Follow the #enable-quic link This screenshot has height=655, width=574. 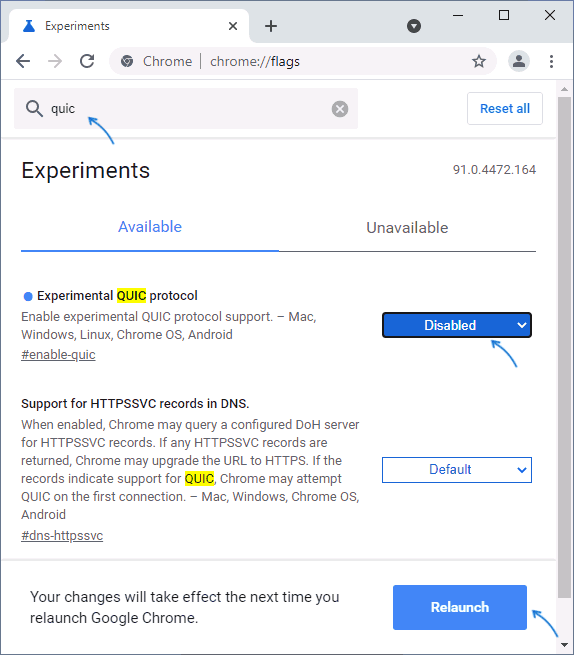click(58, 355)
